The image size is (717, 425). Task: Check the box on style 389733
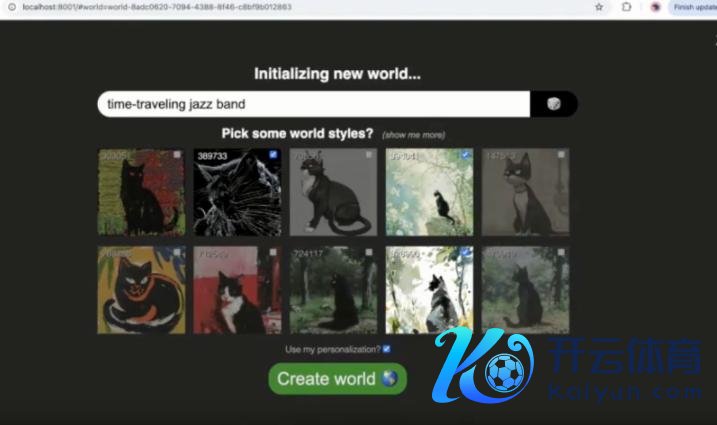(273, 155)
